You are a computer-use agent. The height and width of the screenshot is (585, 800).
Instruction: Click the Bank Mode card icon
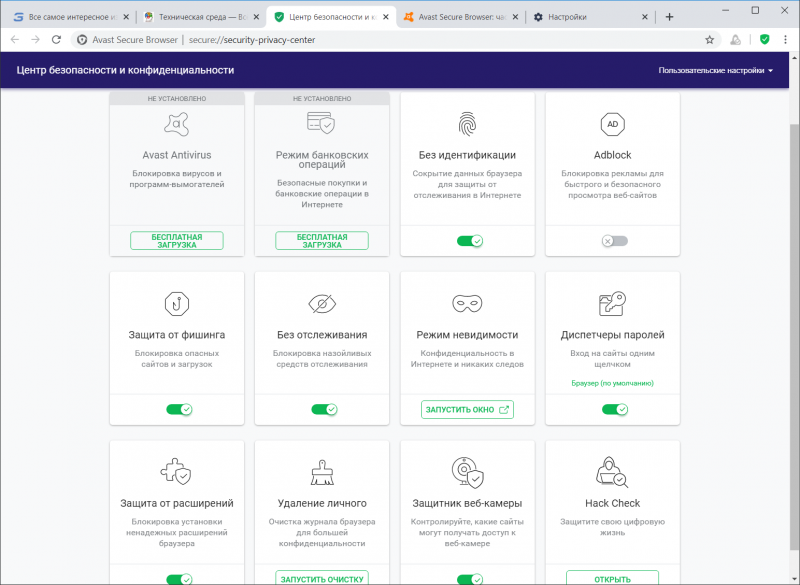click(x=321, y=123)
